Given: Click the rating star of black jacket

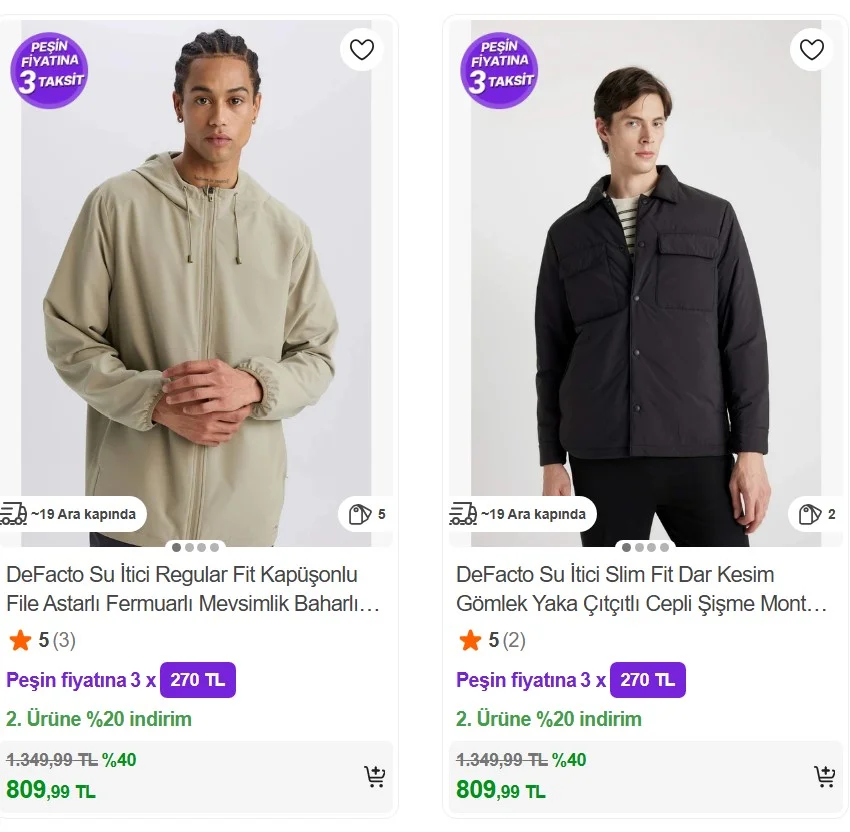Looking at the screenshot, I should pyautogui.click(x=470, y=640).
